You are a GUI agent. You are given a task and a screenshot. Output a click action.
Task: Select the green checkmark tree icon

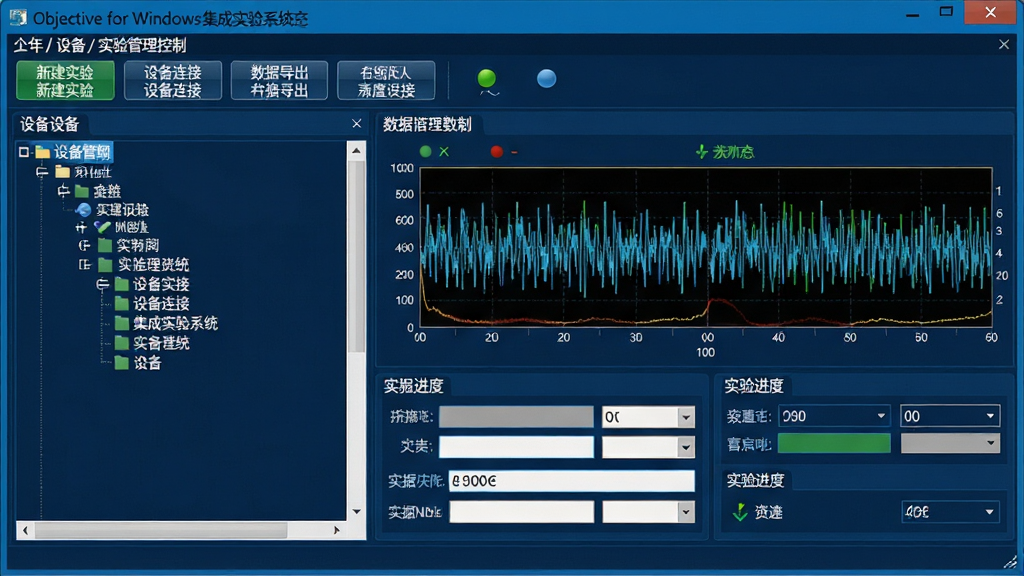[x=103, y=227]
